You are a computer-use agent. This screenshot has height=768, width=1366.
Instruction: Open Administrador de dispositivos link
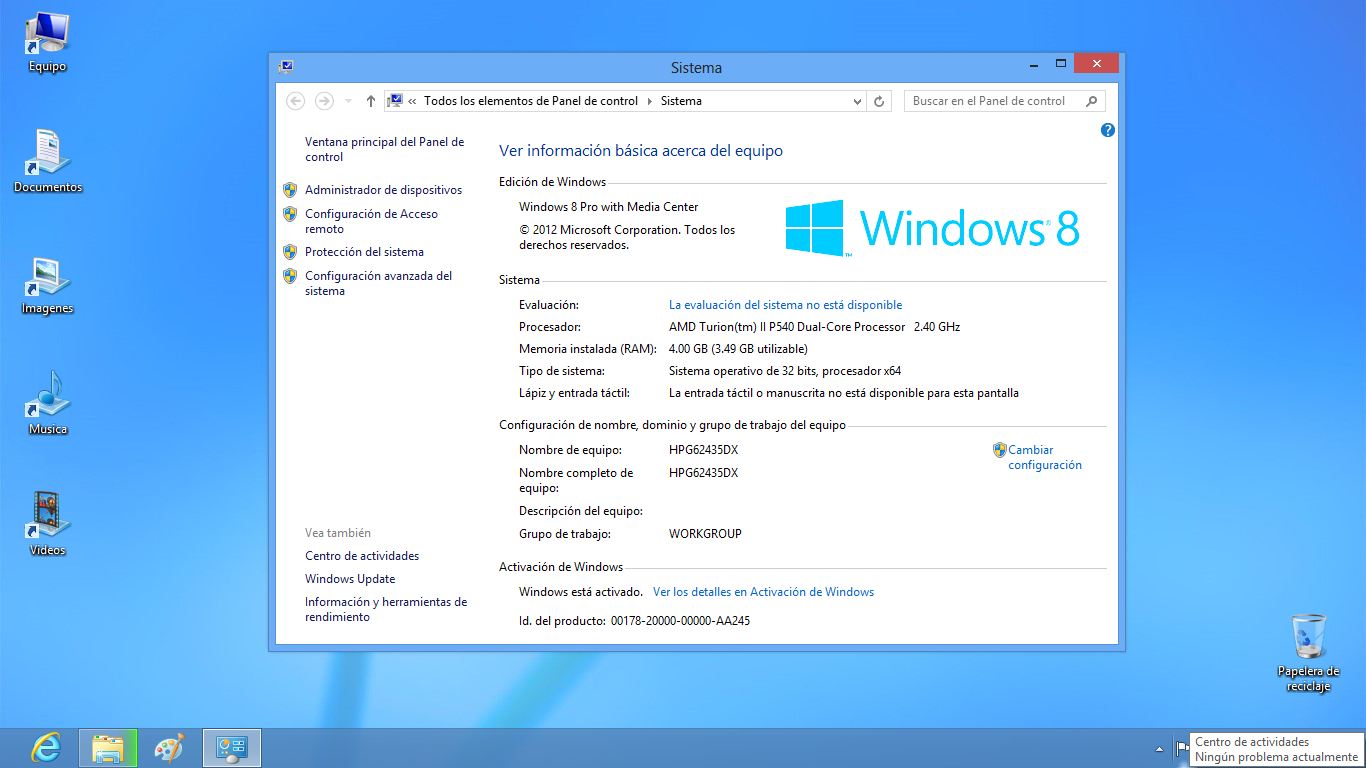pos(383,190)
